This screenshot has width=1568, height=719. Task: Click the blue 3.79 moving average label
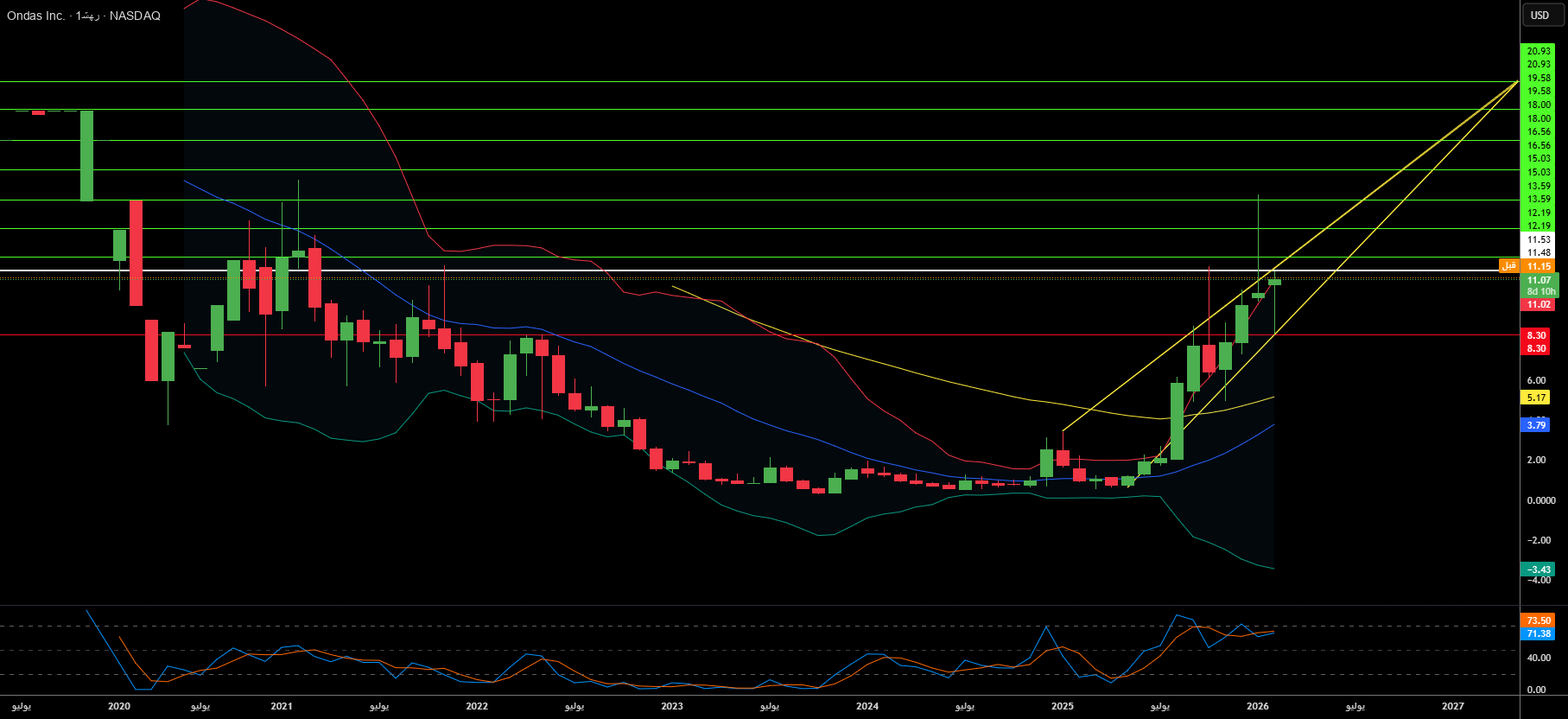(1537, 424)
